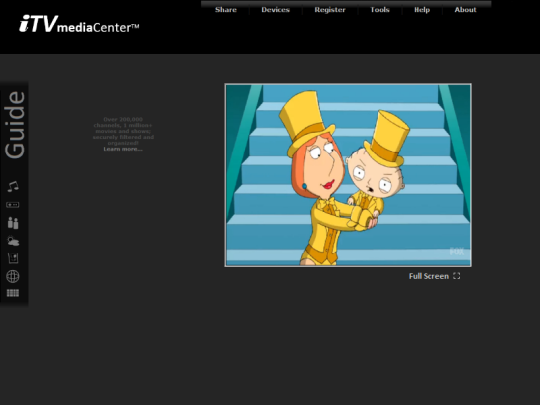Open the Register menu
The image size is (540, 405).
click(330, 10)
